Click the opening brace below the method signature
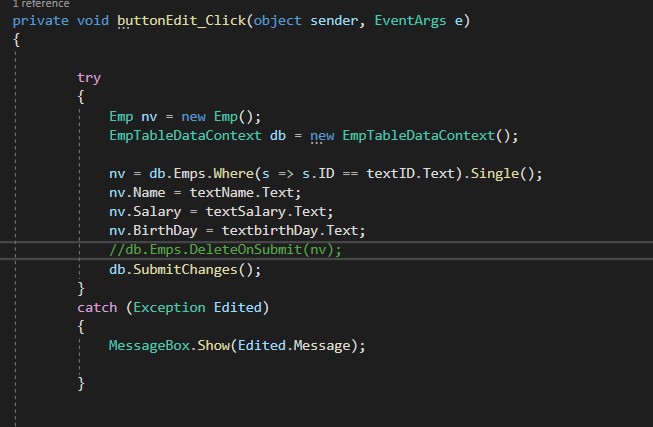 [x=17, y=40]
